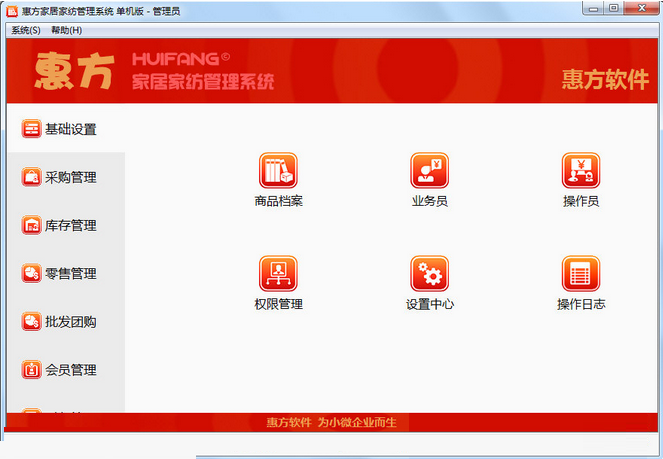Viewport: 663px width, 459px height.
Task: Click the 惠方软件 为小微企业而生 footer text
Action: (x=332, y=422)
